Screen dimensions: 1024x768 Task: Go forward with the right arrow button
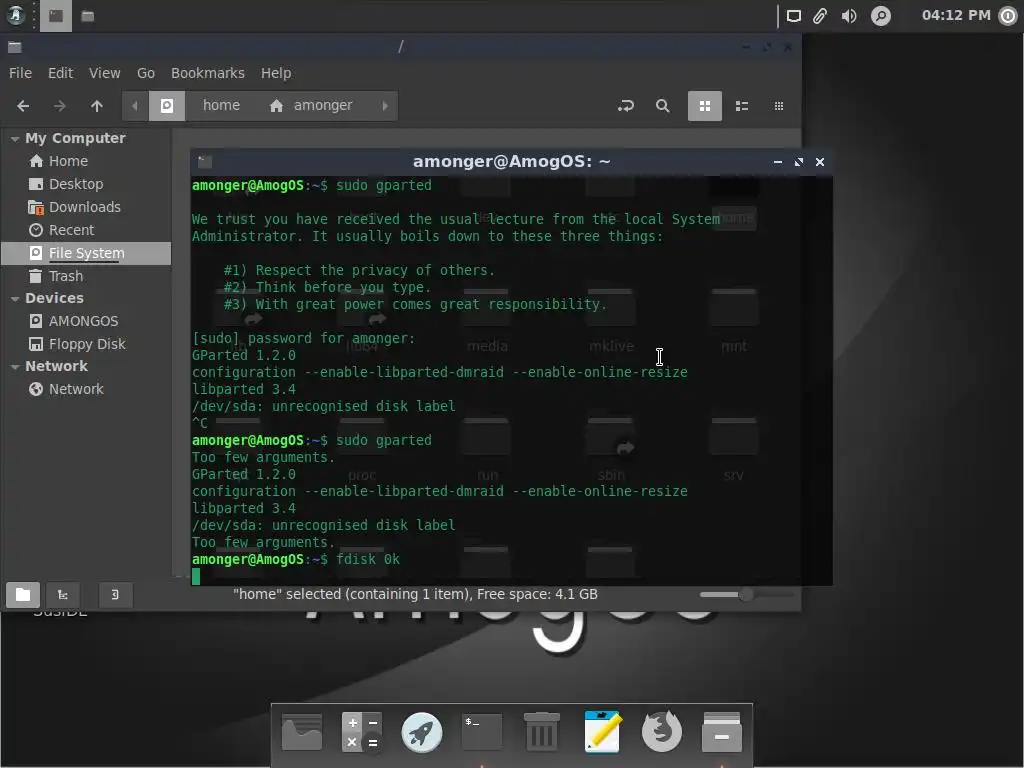(59, 106)
